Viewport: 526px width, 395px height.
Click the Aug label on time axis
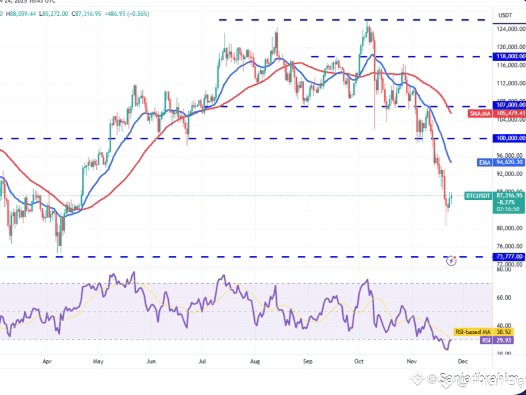tap(255, 361)
